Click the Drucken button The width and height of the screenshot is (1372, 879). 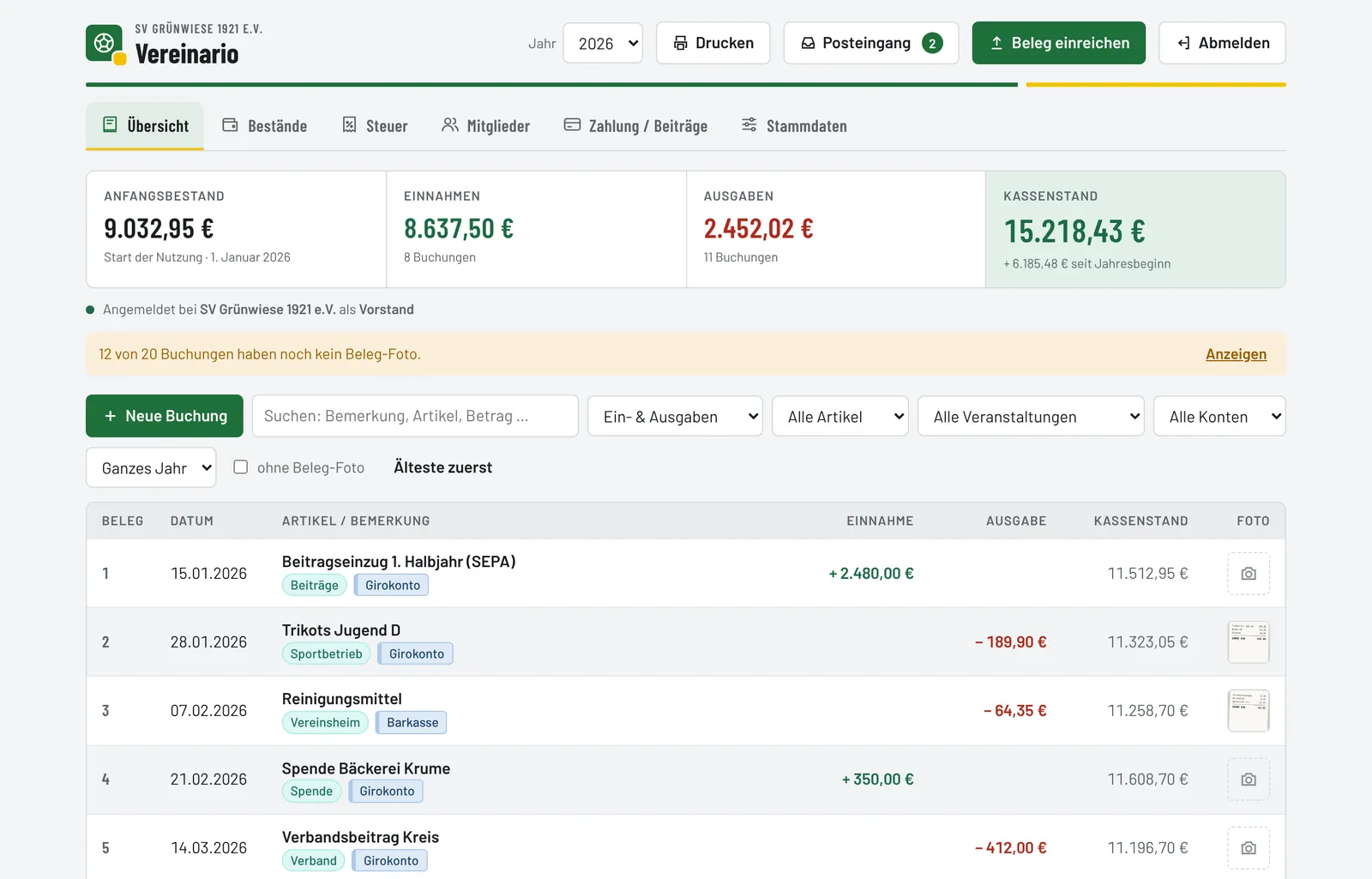pyautogui.click(x=713, y=43)
